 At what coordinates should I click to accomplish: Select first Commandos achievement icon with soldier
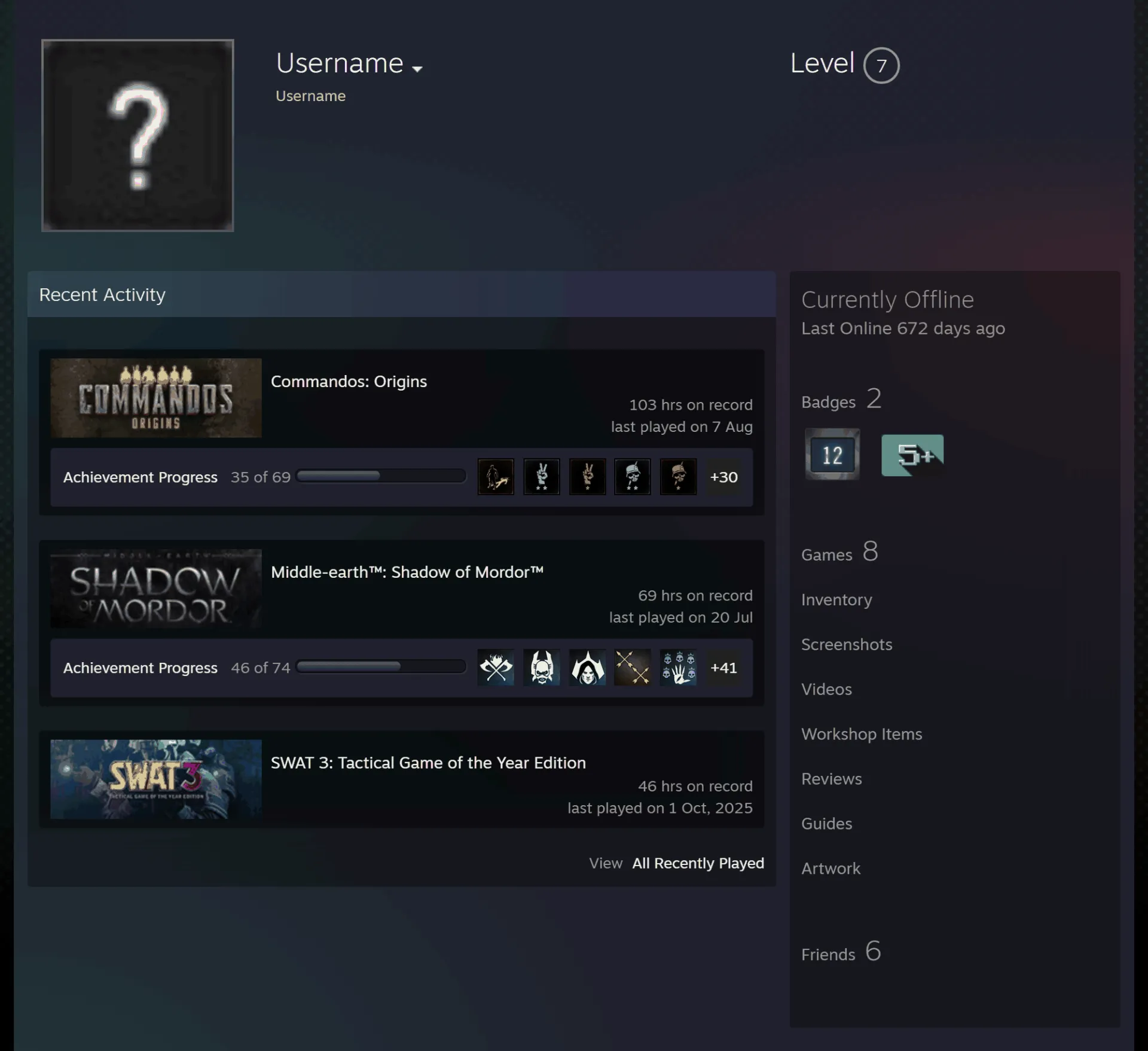pyautogui.click(x=496, y=477)
